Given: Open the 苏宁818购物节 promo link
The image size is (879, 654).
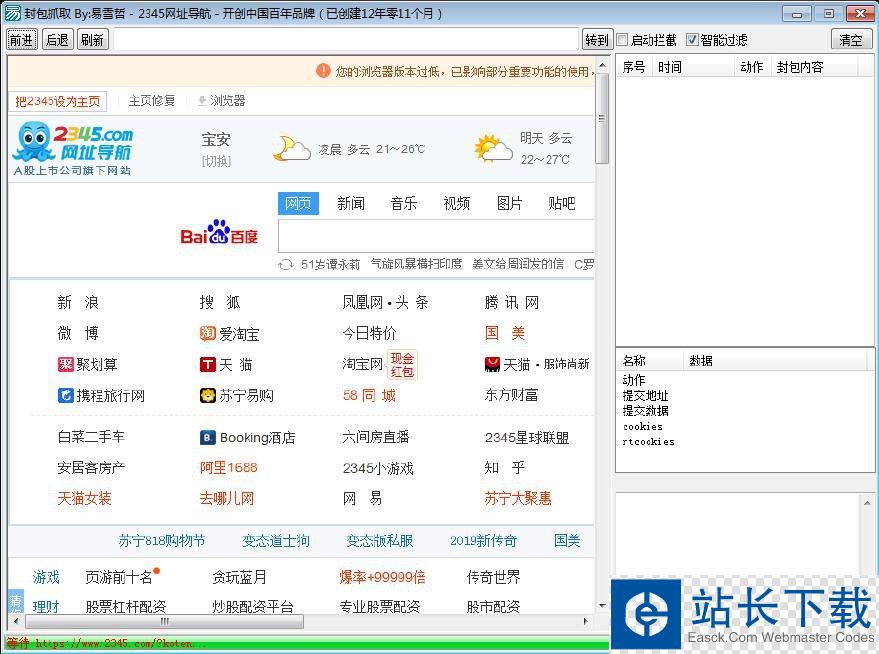Looking at the screenshot, I should pos(162,541).
